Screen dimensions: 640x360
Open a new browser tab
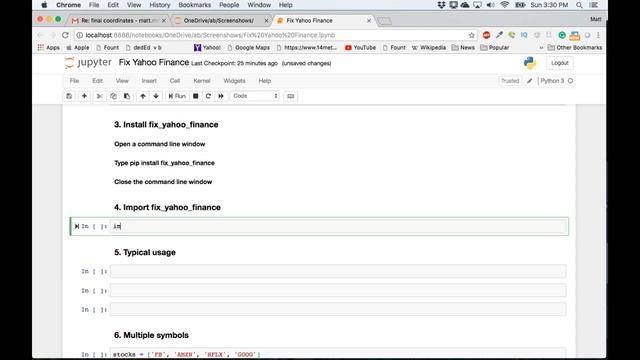pyautogui.click(x=384, y=21)
